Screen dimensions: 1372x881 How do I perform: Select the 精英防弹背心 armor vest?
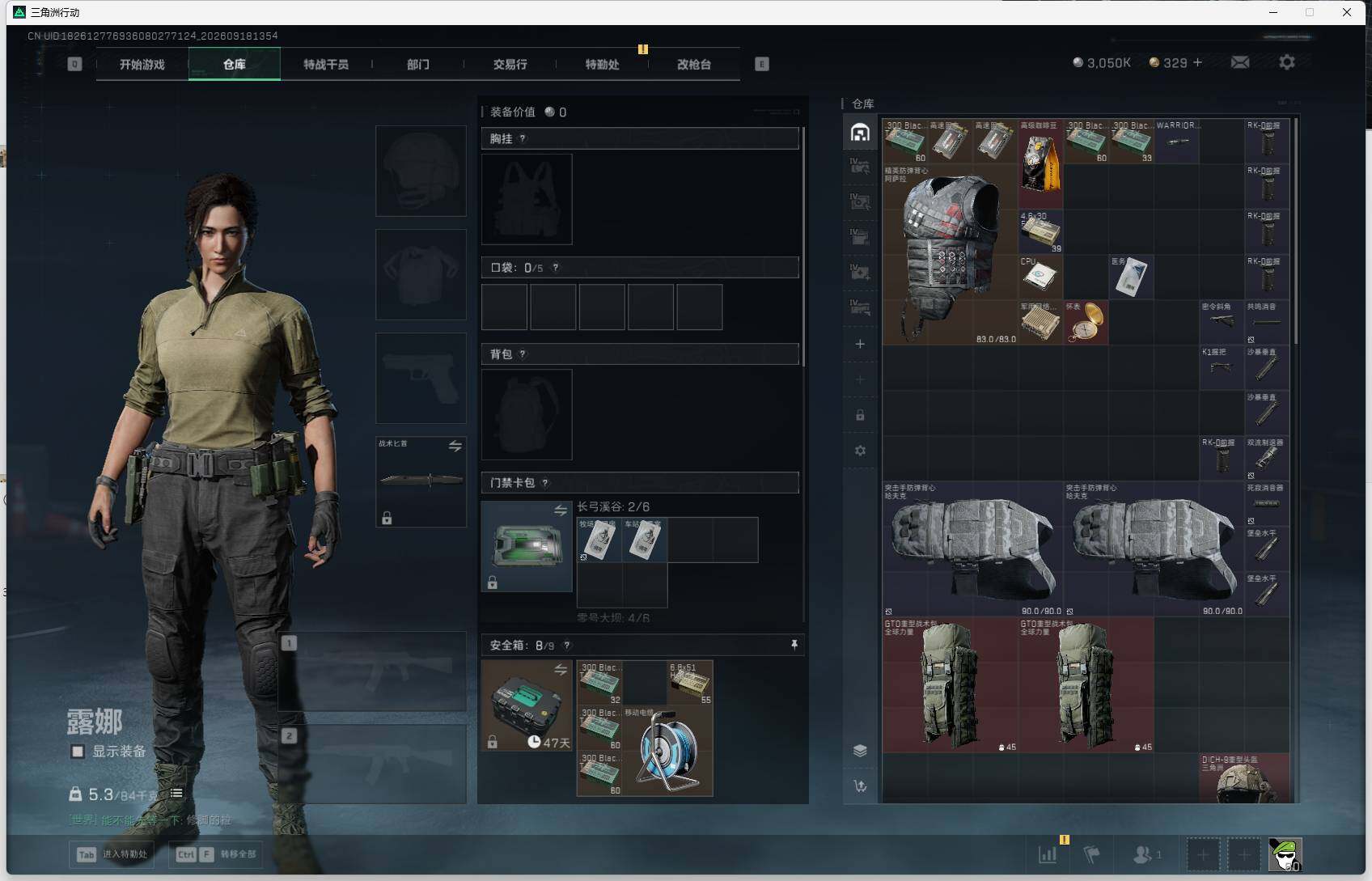coord(950,255)
